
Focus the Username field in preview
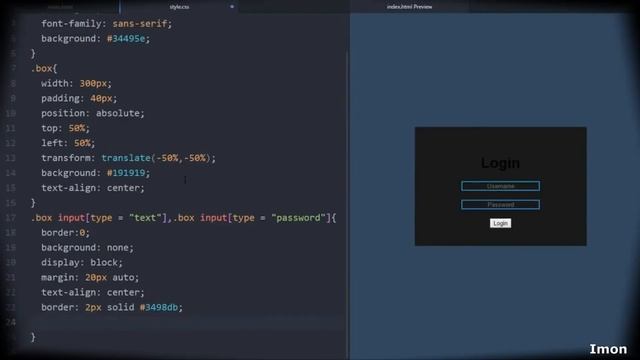tap(500, 186)
